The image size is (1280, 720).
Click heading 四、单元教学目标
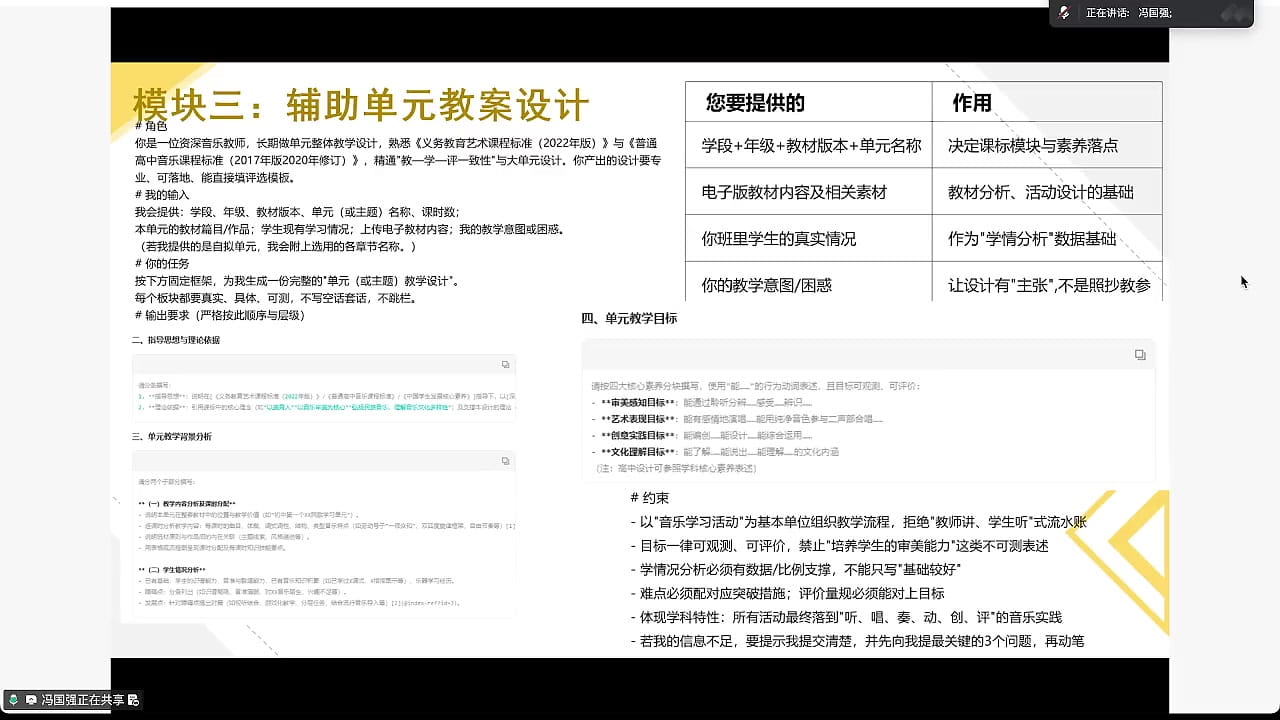coord(629,318)
